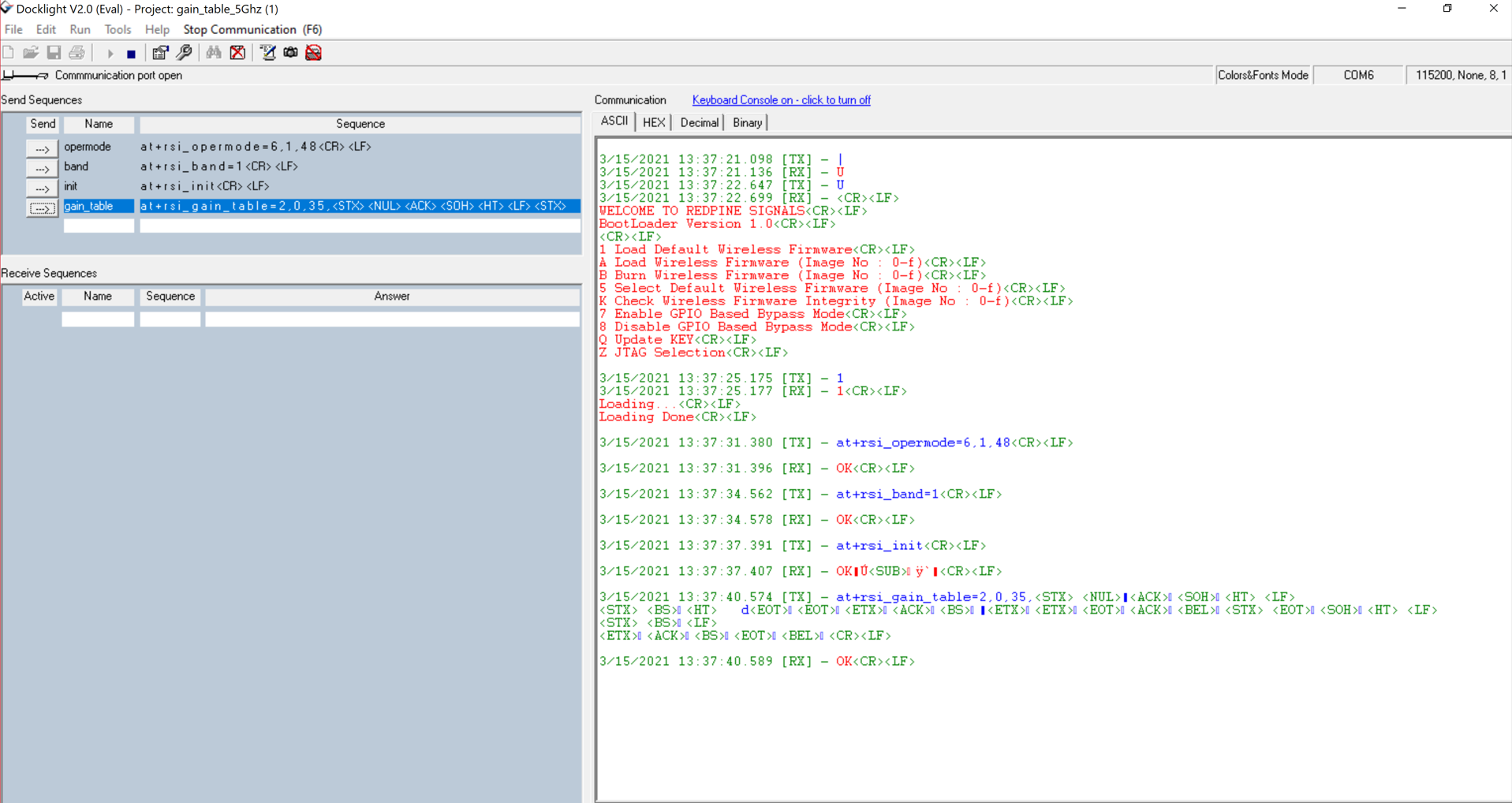Viewport: 1512px width, 803px height.
Task: Send the gain_table sequence arrow
Action: (x=42, y=207)
